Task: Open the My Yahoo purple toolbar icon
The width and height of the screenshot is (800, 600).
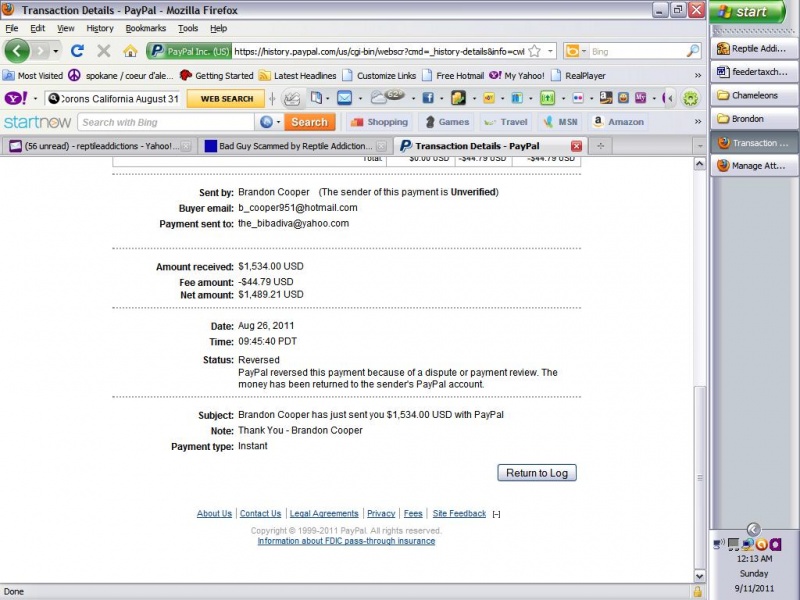Action: [x=640, y=98]
